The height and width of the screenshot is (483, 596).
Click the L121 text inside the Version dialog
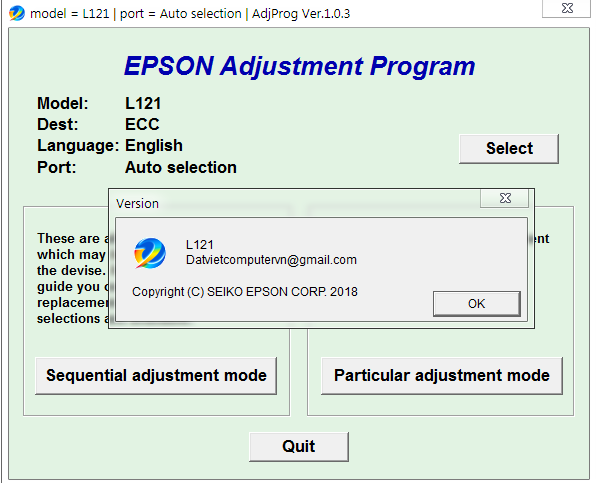click(200, 245)
